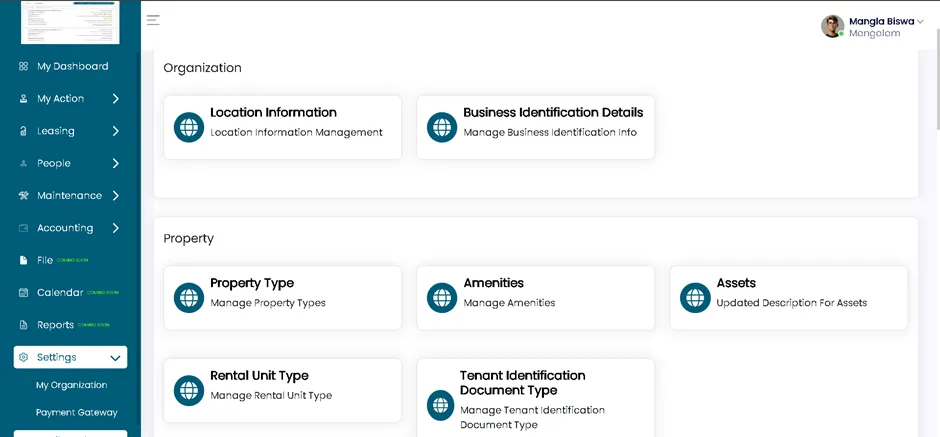Click the logo thumbnail in sidebar
This screenshot has width=940, height=437.
point(70,22)
